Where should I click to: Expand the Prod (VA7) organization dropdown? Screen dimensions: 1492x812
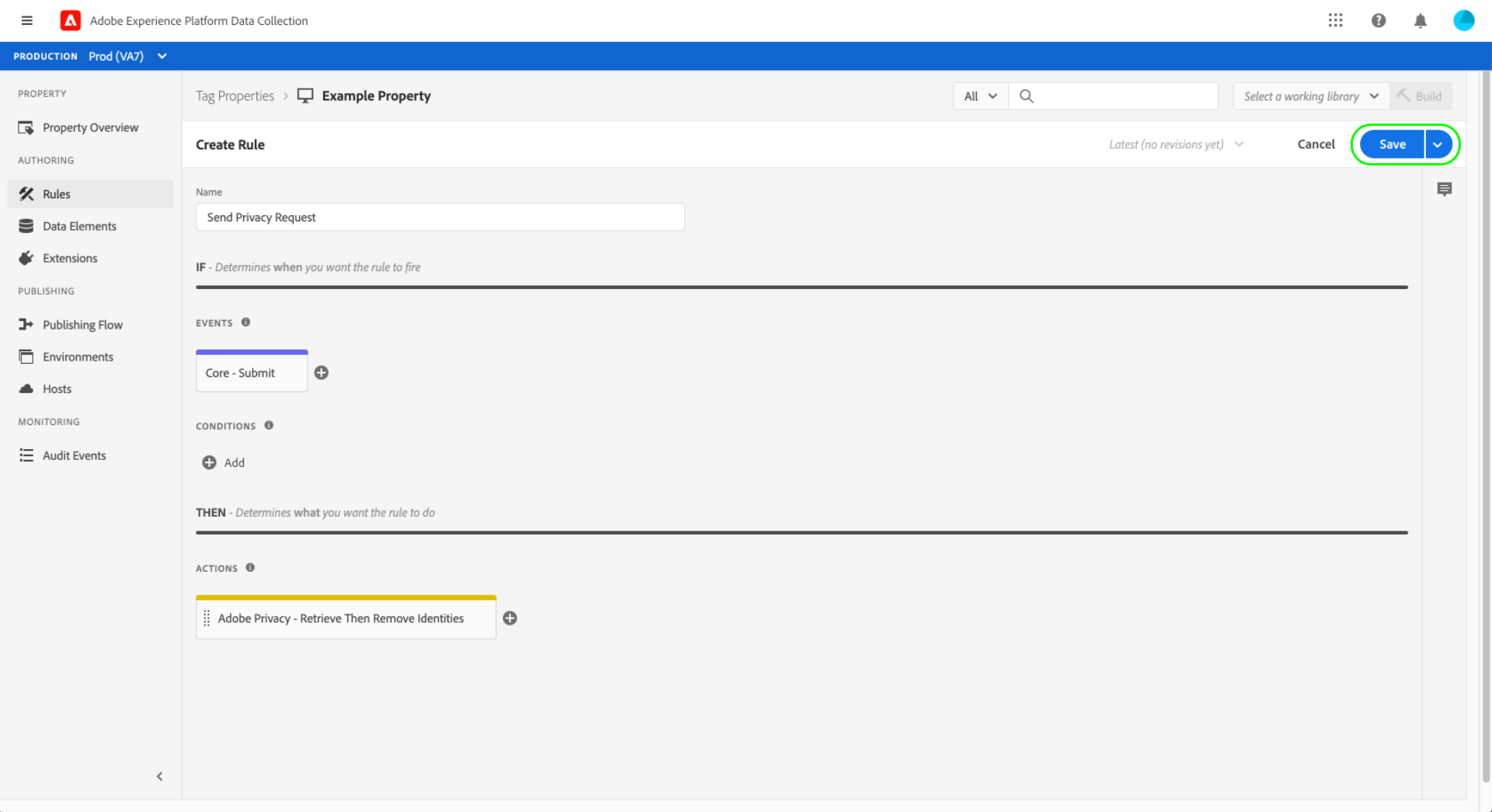(x=162, y=56)
